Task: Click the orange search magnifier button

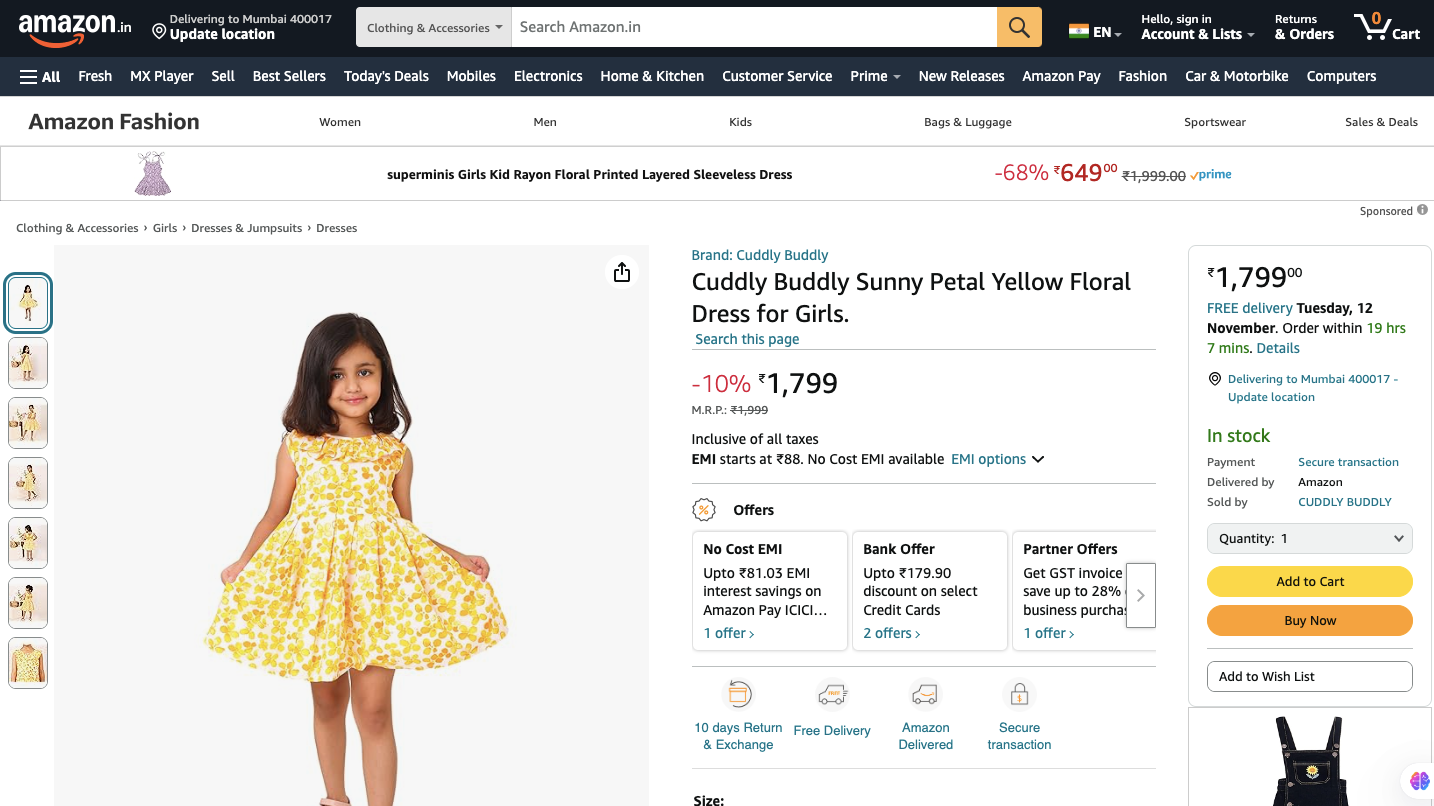Action: click(1019, 27)
